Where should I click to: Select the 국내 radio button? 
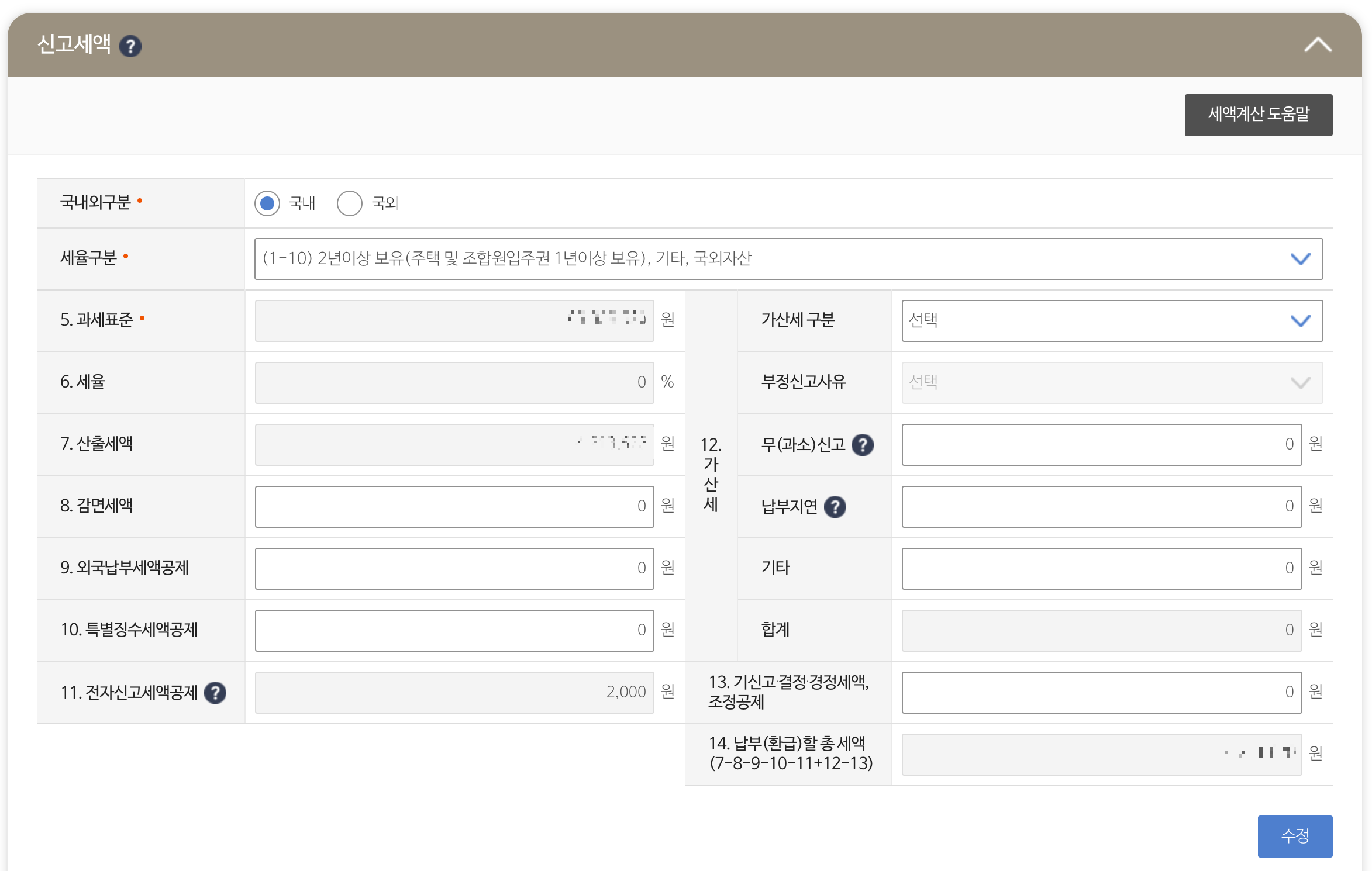coord(267,203)
